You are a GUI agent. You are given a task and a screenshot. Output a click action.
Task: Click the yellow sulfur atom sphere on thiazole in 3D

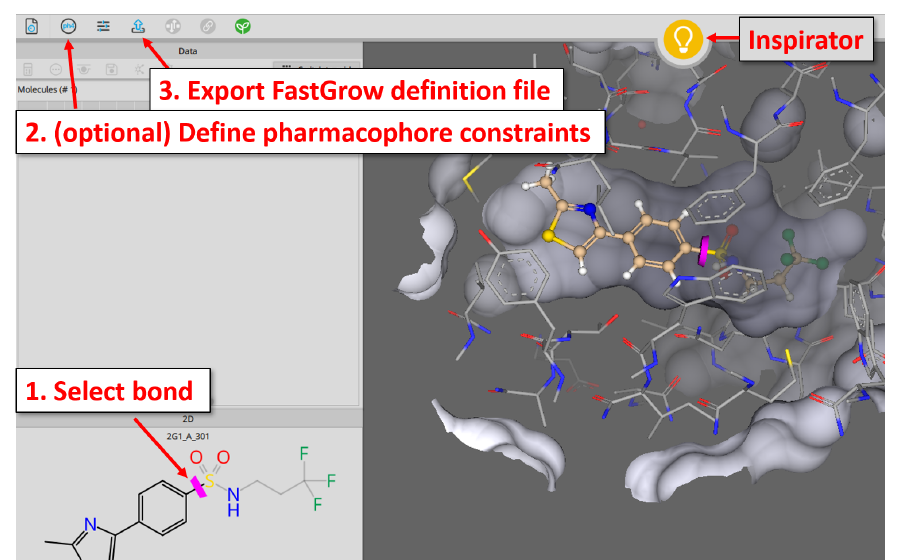coord(549,236)
